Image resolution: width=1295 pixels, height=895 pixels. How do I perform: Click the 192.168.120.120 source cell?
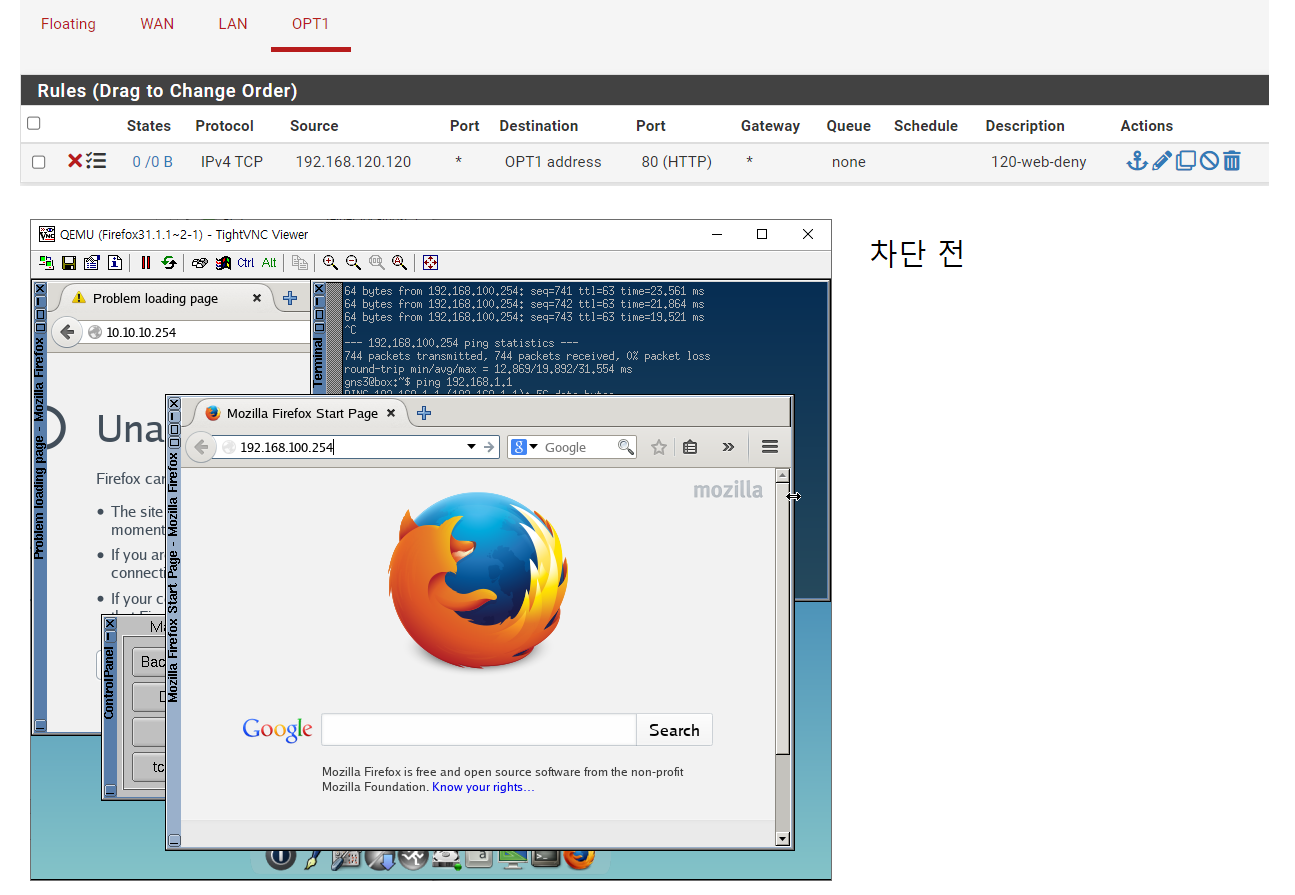click(x=353, y=161)
